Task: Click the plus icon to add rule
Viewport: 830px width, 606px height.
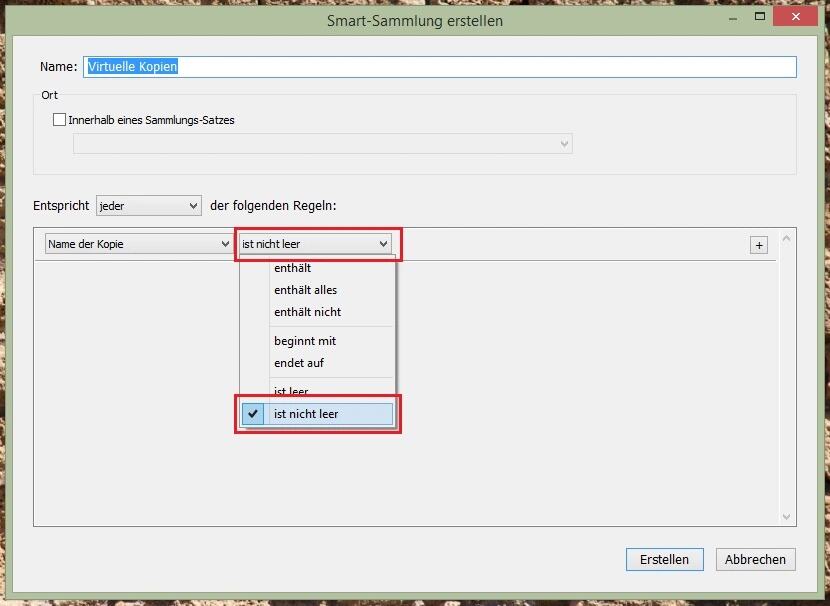Action: coord(759,245)
